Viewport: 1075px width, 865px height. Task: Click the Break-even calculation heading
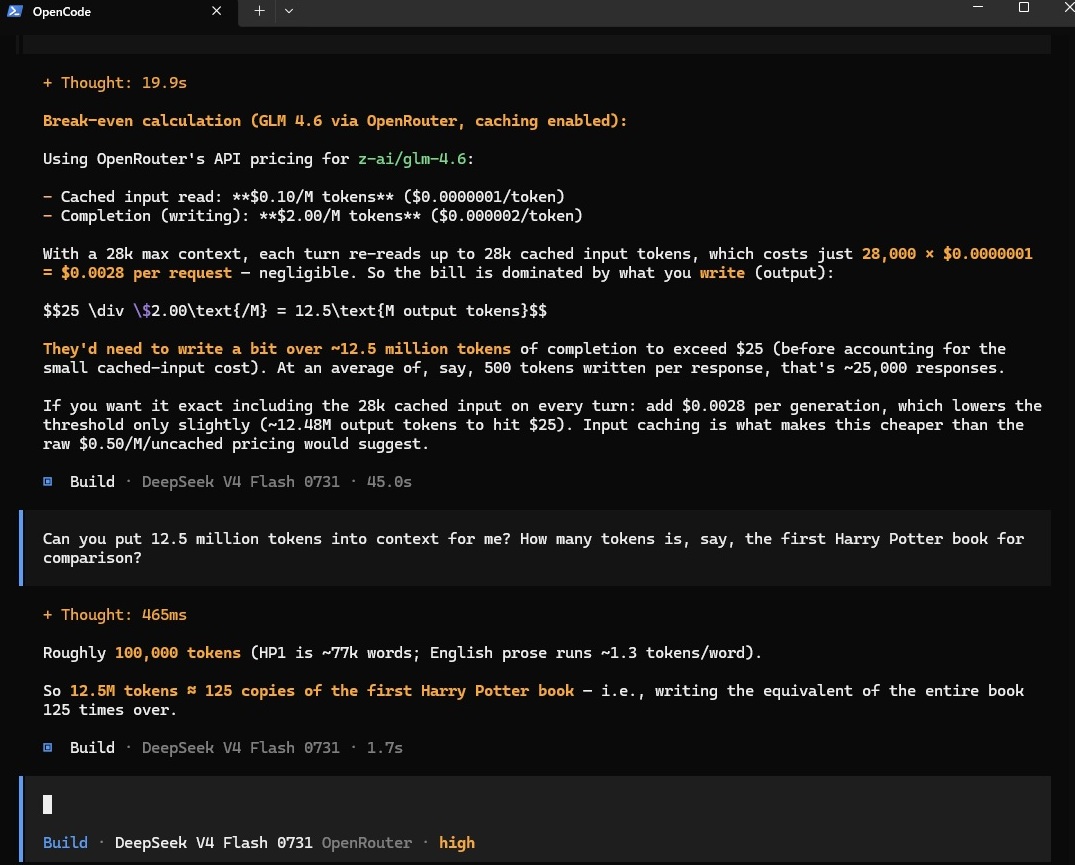tap(335, 121)
